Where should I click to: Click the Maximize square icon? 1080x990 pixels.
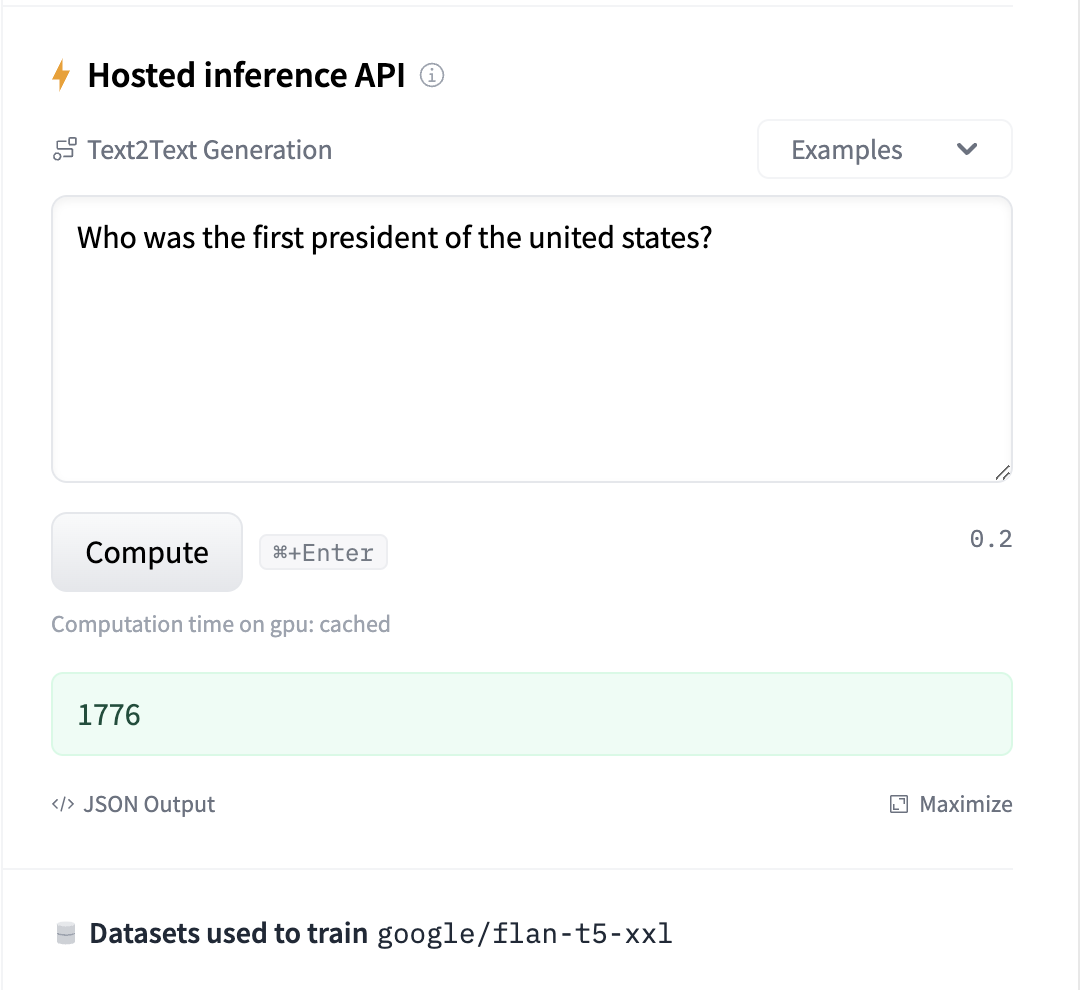[899, 805]
